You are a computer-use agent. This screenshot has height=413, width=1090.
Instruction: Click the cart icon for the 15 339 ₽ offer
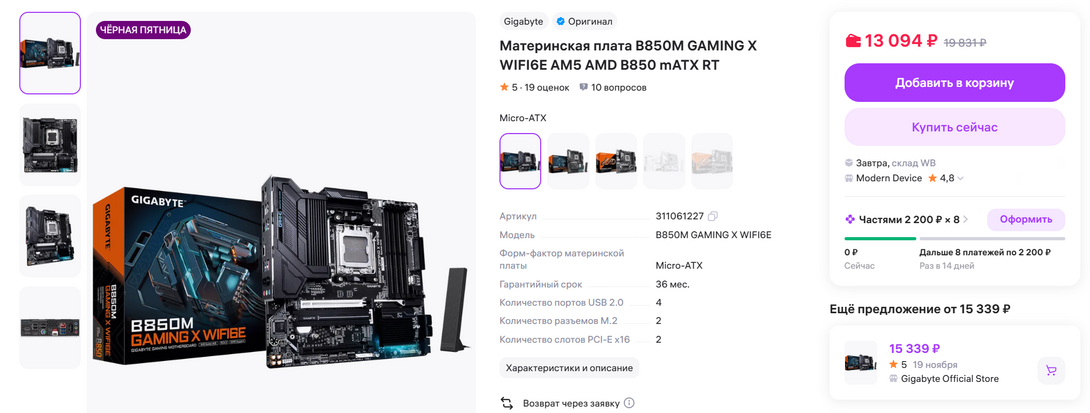pyautogui.click(x=1051, y=371)
